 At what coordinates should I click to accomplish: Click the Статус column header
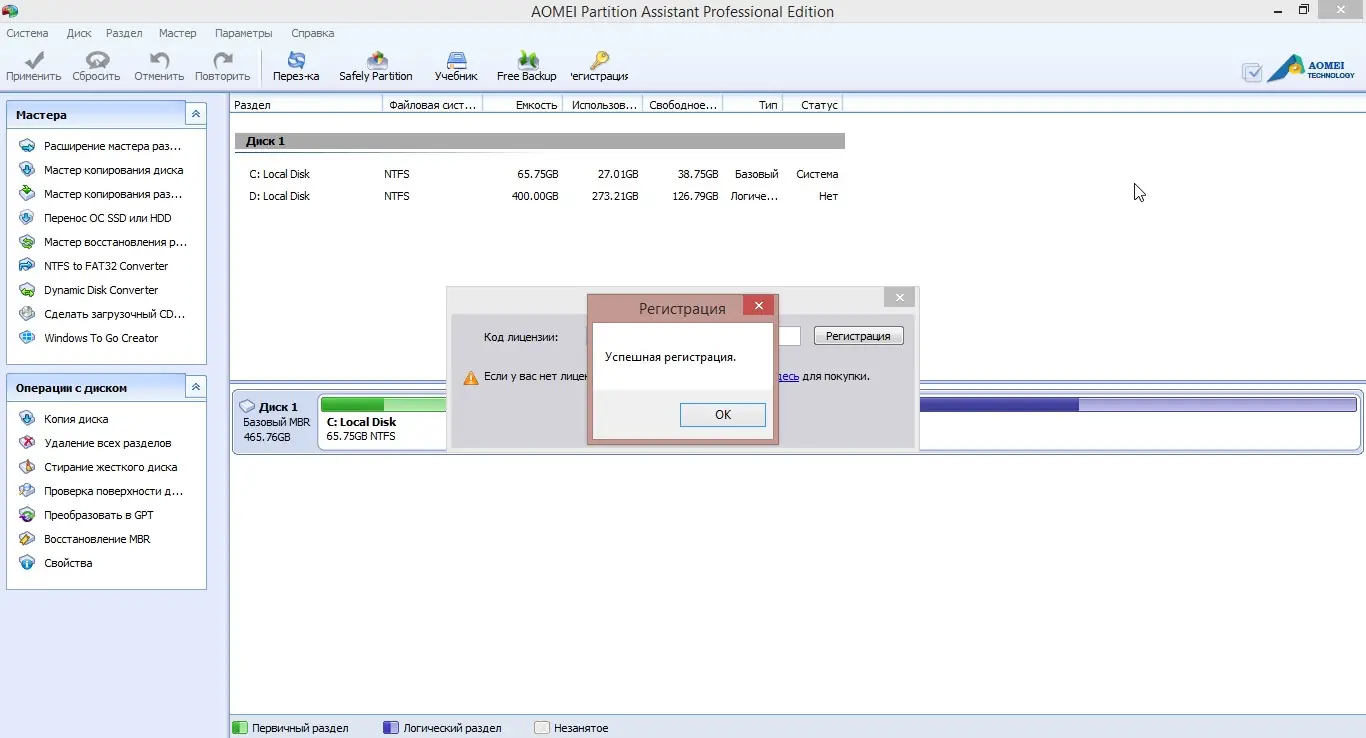[x=812, y=105]
